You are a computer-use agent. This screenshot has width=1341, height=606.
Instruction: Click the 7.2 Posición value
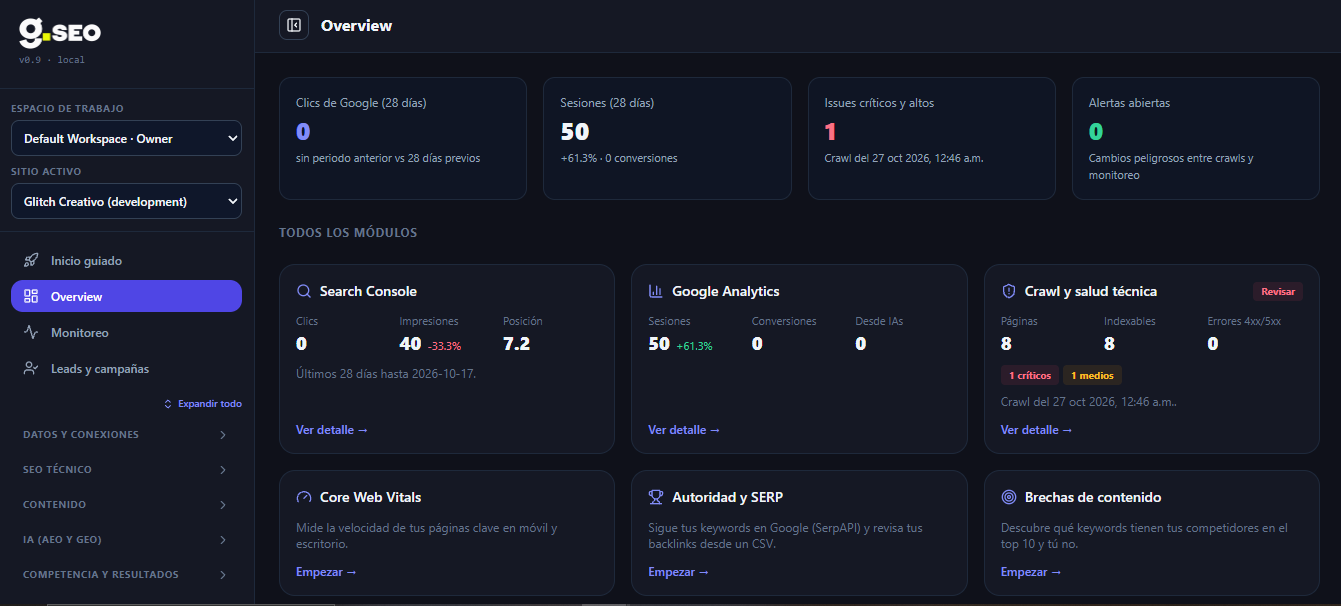click(x=517, y=344)
